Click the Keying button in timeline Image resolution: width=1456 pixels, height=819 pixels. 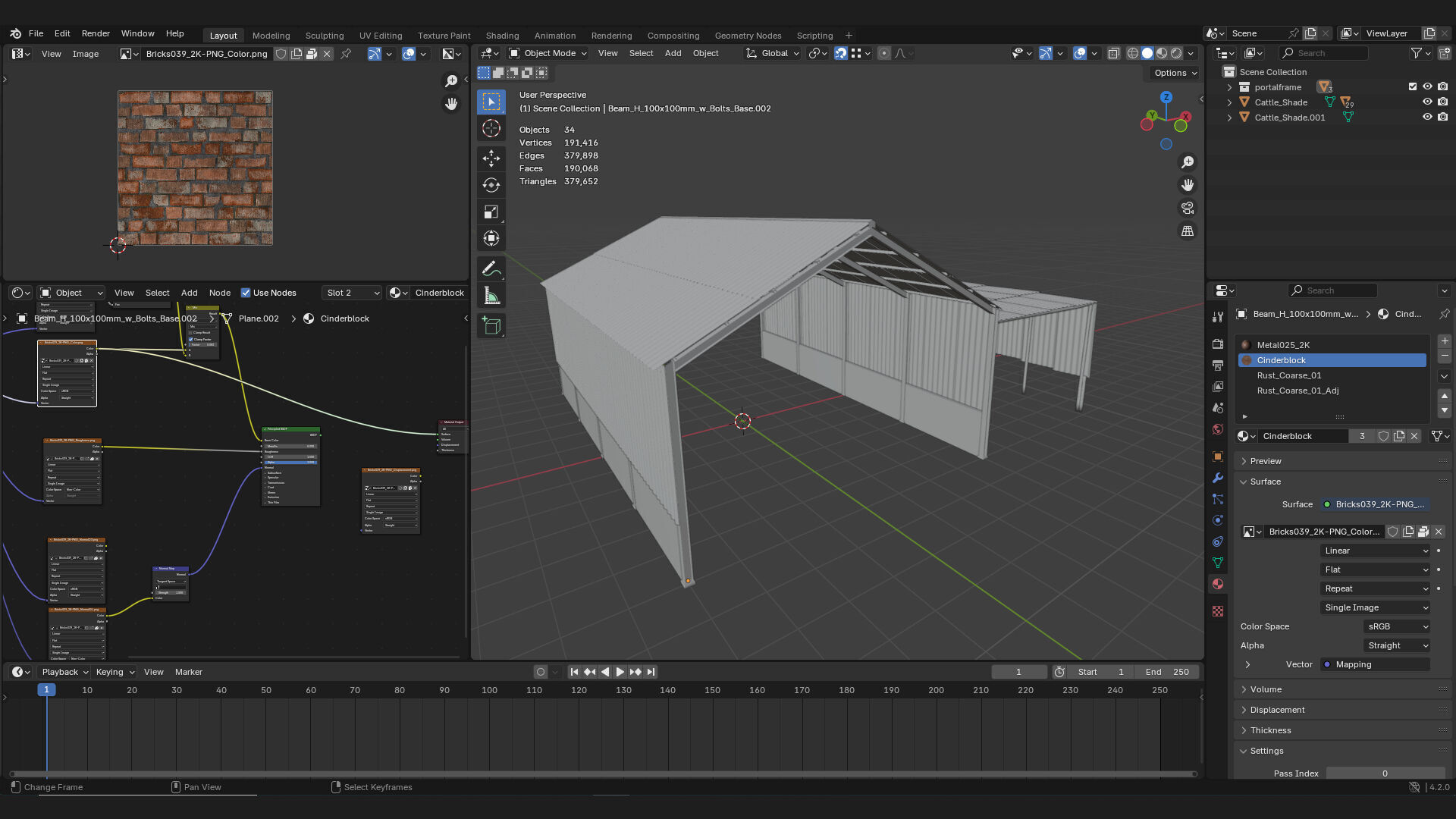[x=115, y=672]
